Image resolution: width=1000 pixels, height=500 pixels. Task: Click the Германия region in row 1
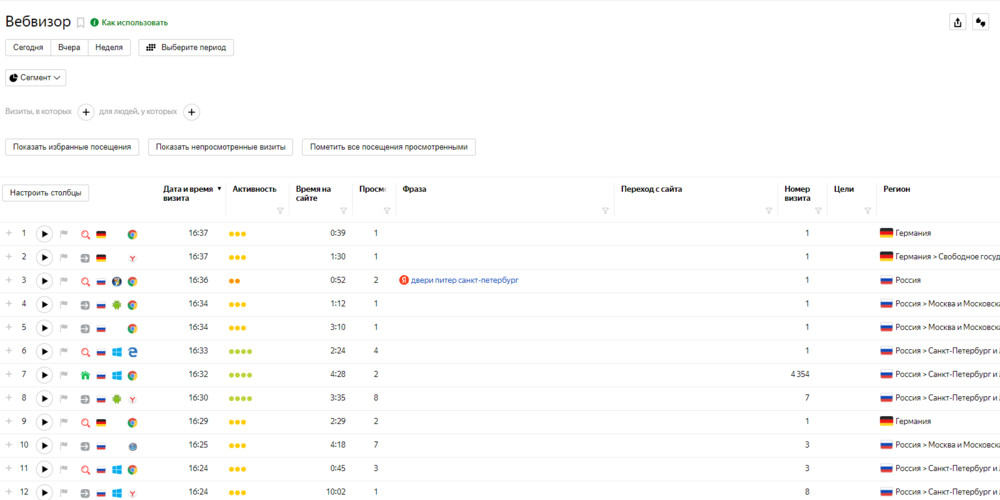912,233
